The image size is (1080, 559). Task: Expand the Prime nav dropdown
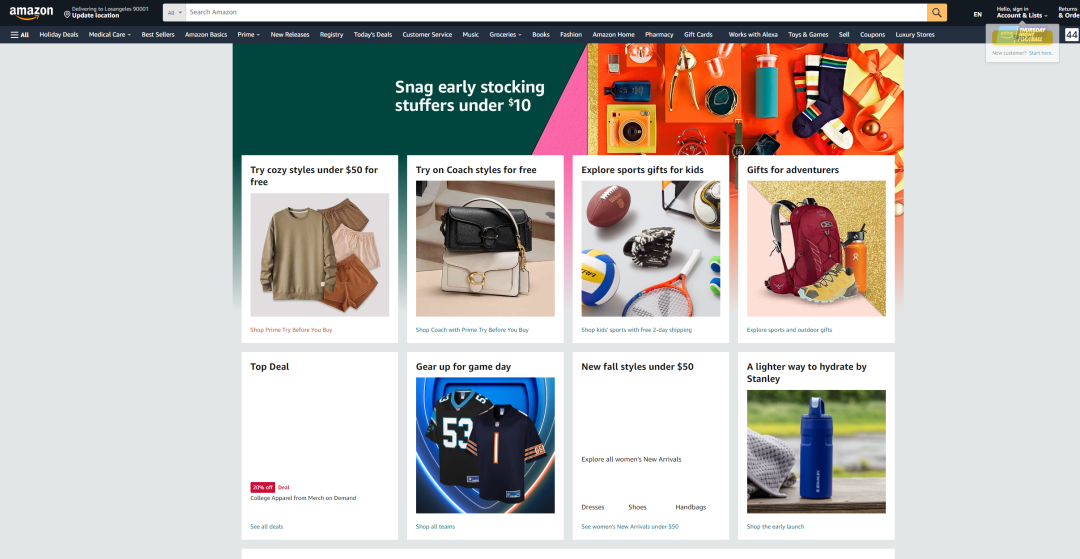tap(249, 34)
